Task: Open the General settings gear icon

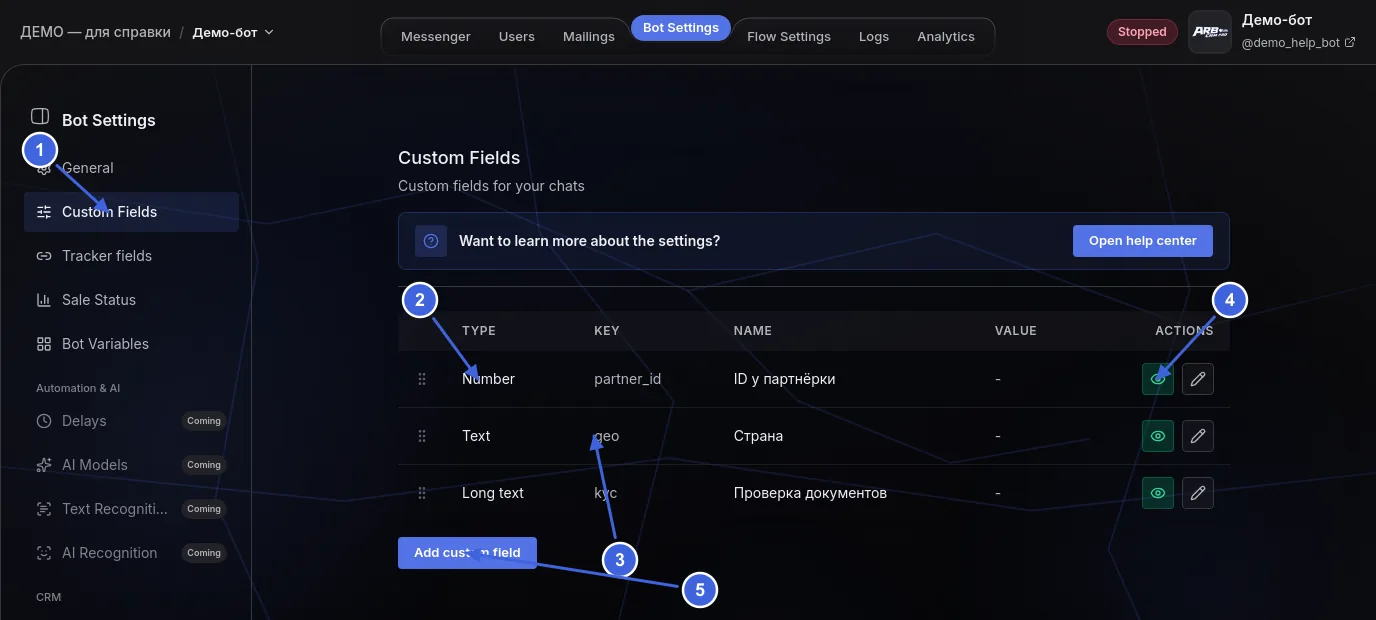Action: coord(44,168)
